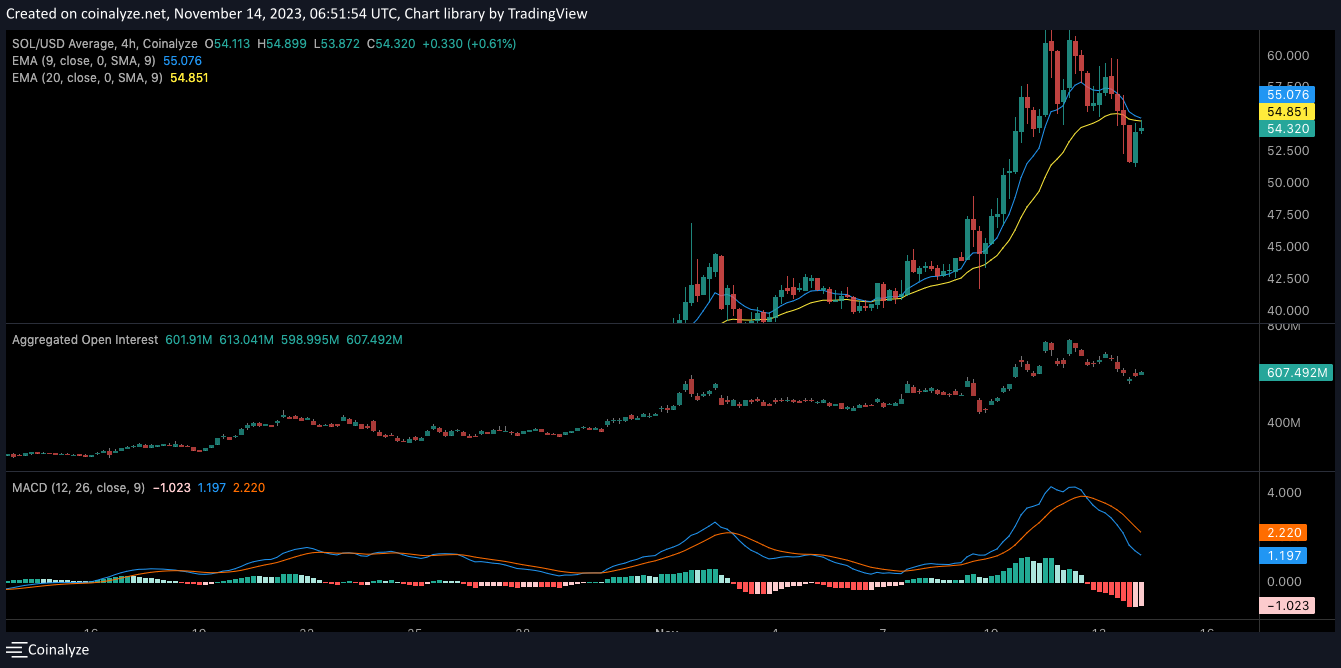The image size is (1341, 668).
Task: Click the 4.000 label on MACD axis
Action: point(1286,493)
